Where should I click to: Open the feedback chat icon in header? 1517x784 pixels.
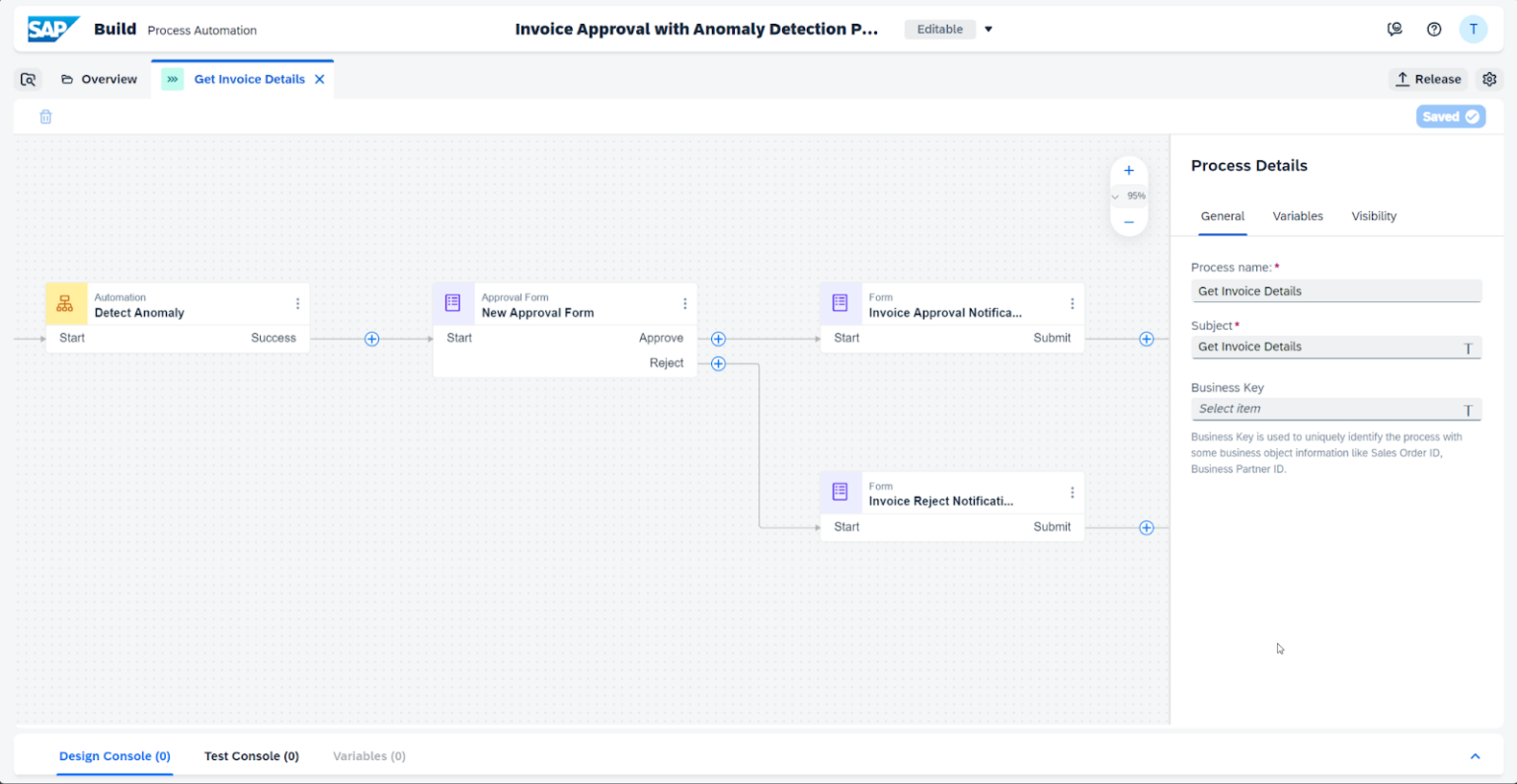[x=1395, y=30]
